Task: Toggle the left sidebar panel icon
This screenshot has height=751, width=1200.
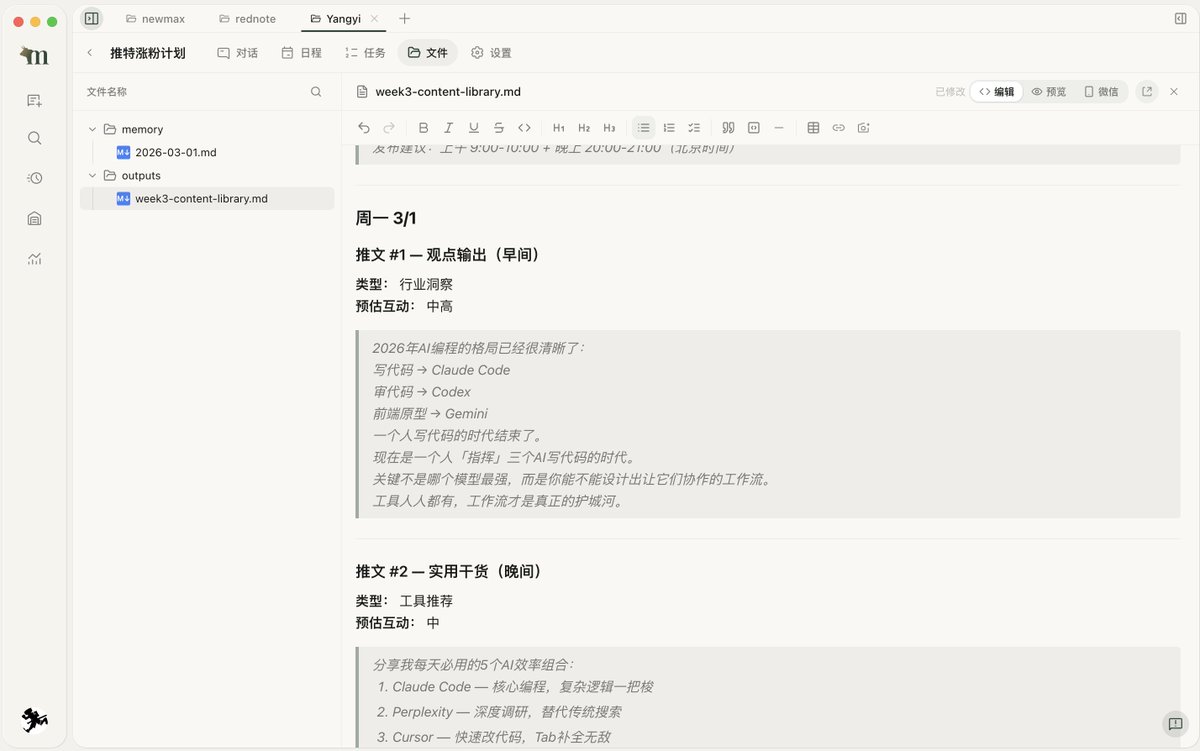Action: (91, 18)
